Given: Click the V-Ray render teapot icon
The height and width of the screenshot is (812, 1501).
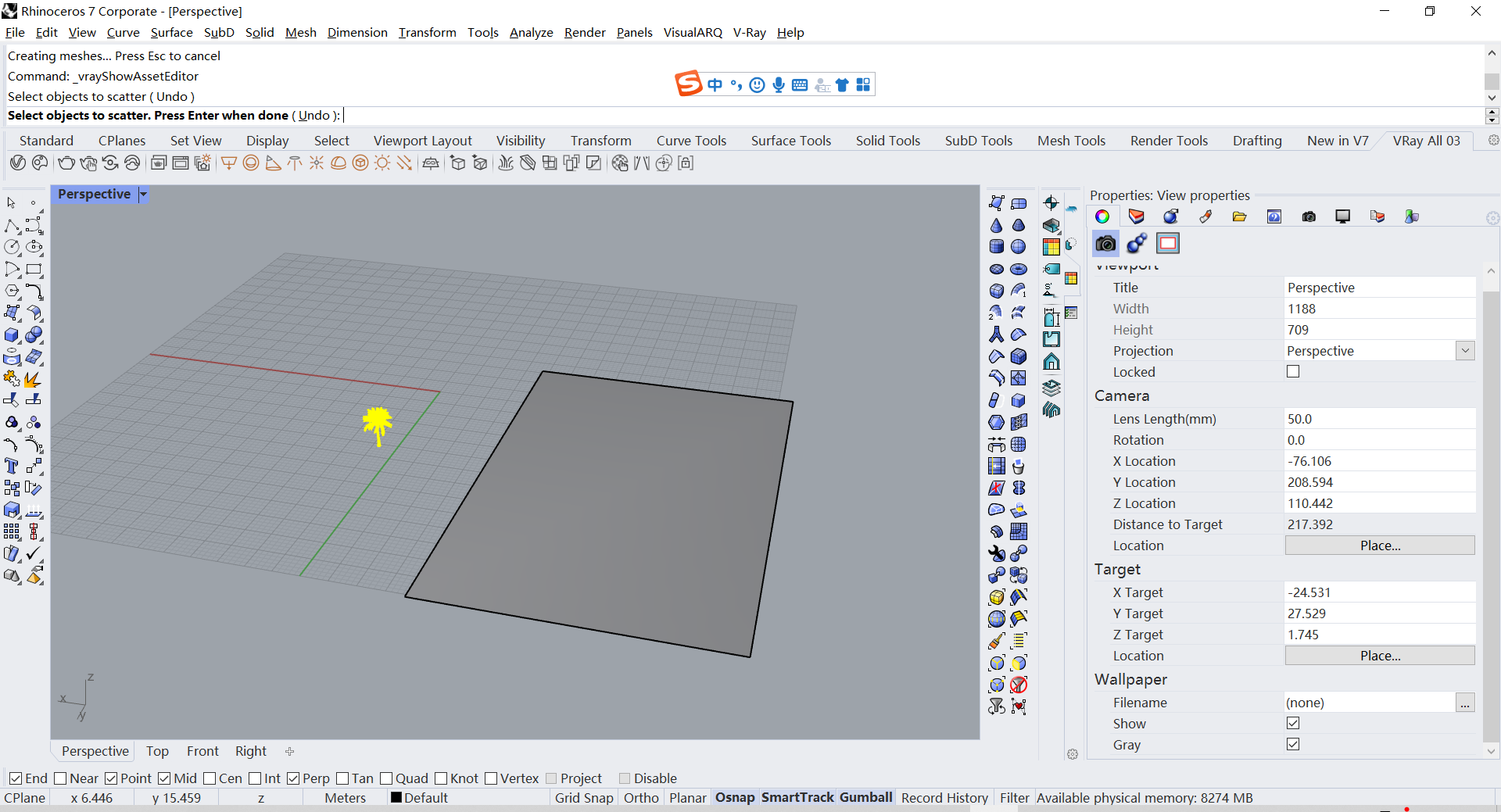Looking at the screenshot, I should (66, 163).
